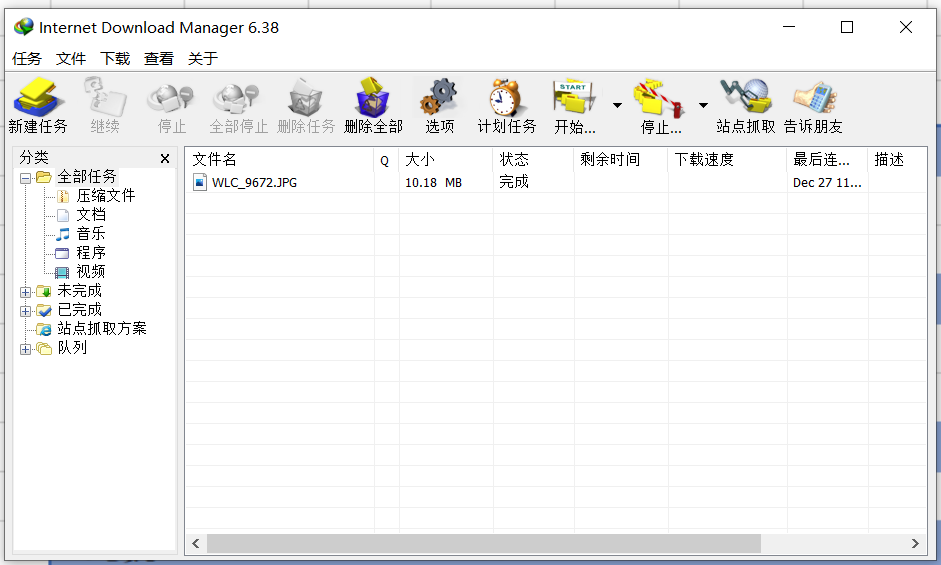Minimize the Internet Download Manager window
The image size is (941, 565).
(789, 27)
